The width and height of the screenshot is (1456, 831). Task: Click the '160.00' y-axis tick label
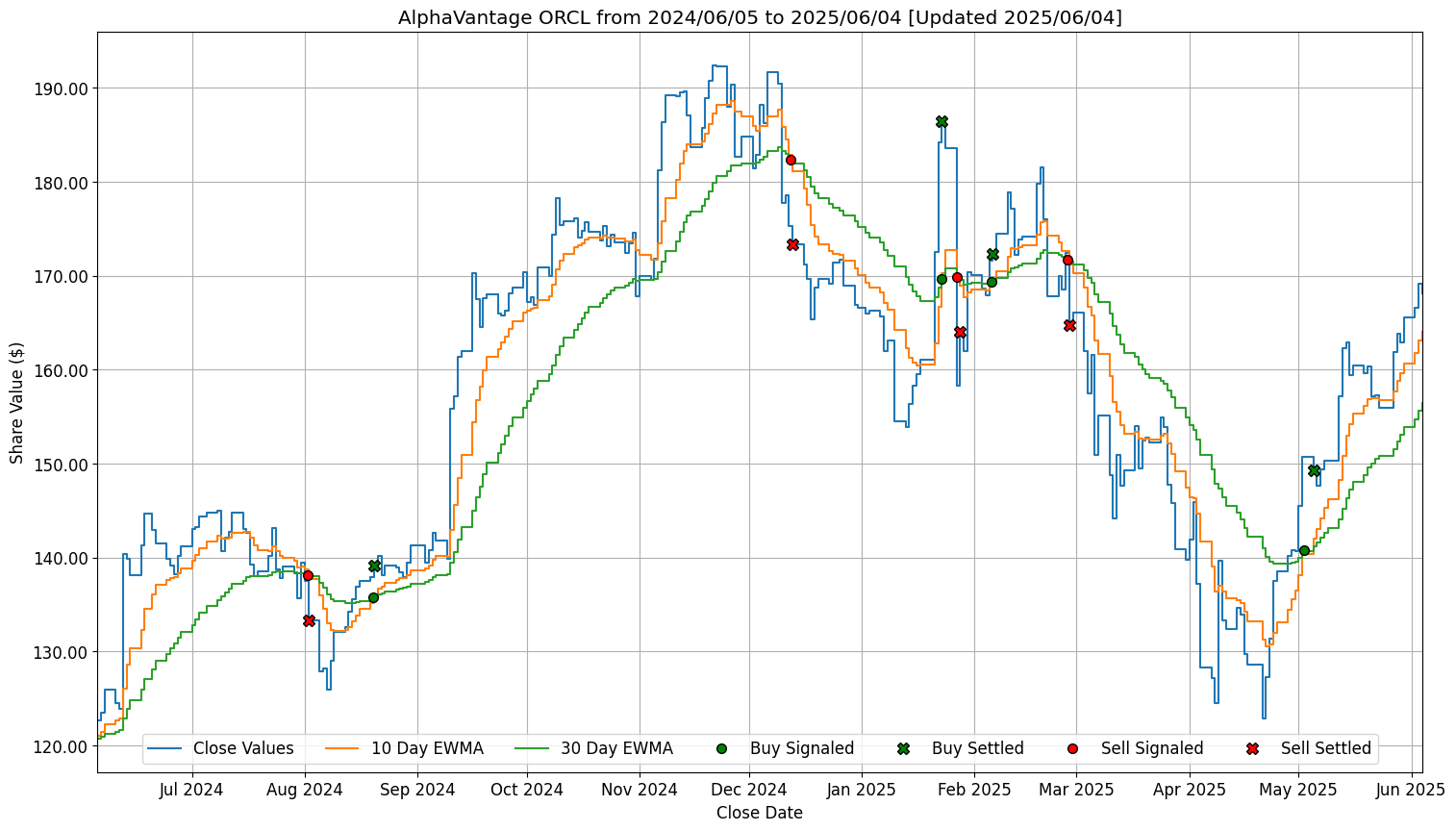point(61,370)
